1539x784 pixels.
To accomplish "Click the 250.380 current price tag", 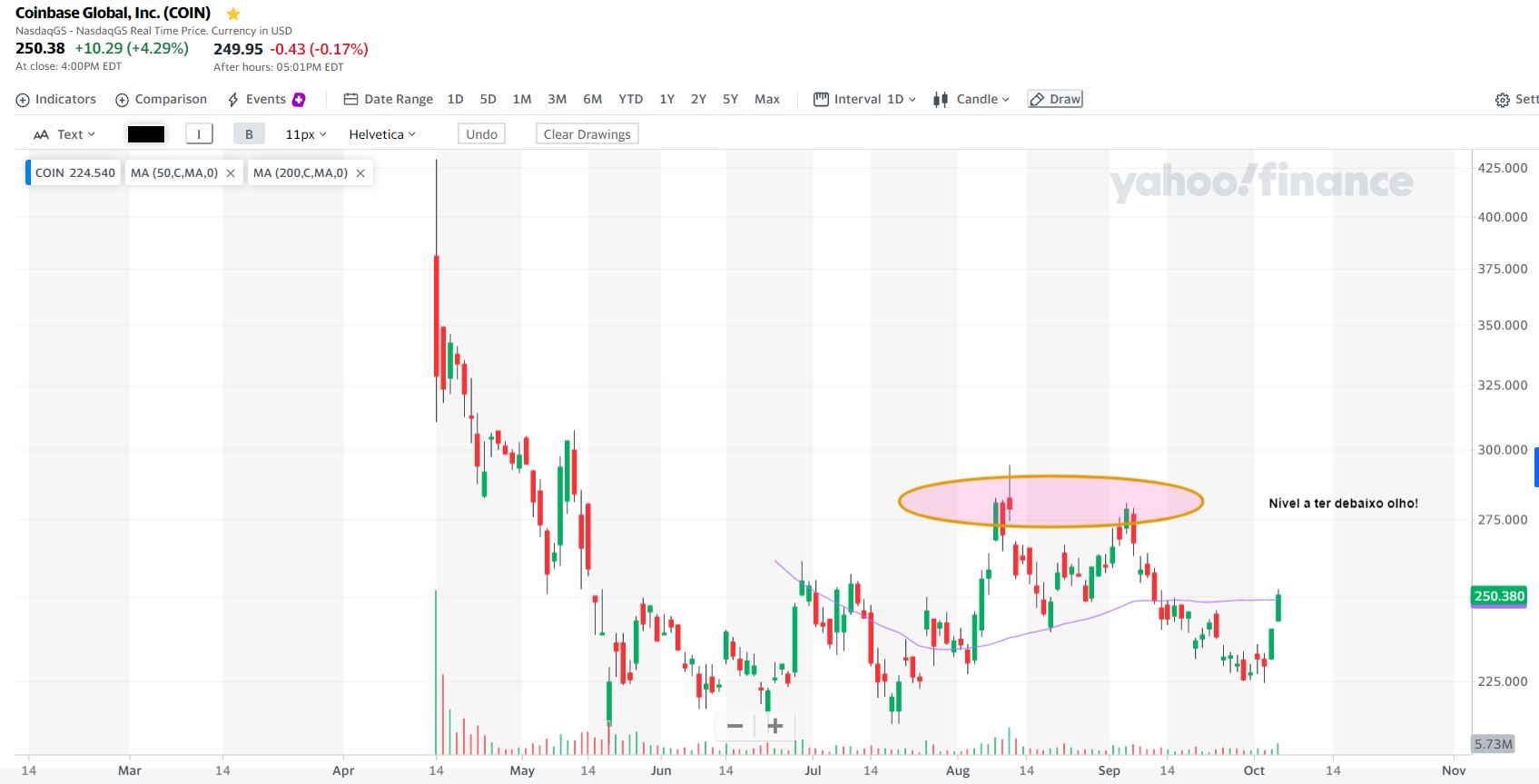I will (x=1499, y=596).
